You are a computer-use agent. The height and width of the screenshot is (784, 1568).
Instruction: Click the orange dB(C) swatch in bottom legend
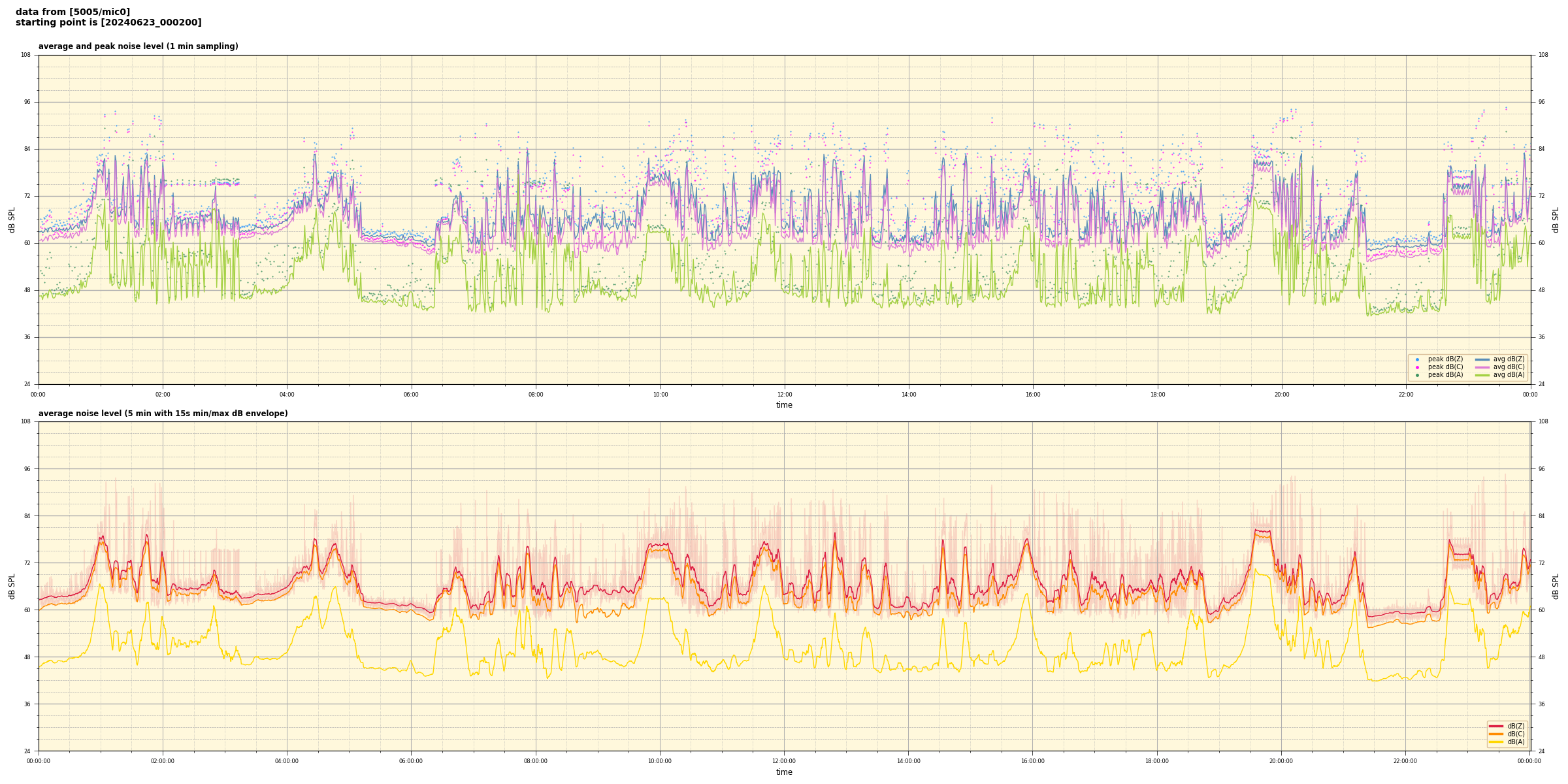coord(1495,734)
